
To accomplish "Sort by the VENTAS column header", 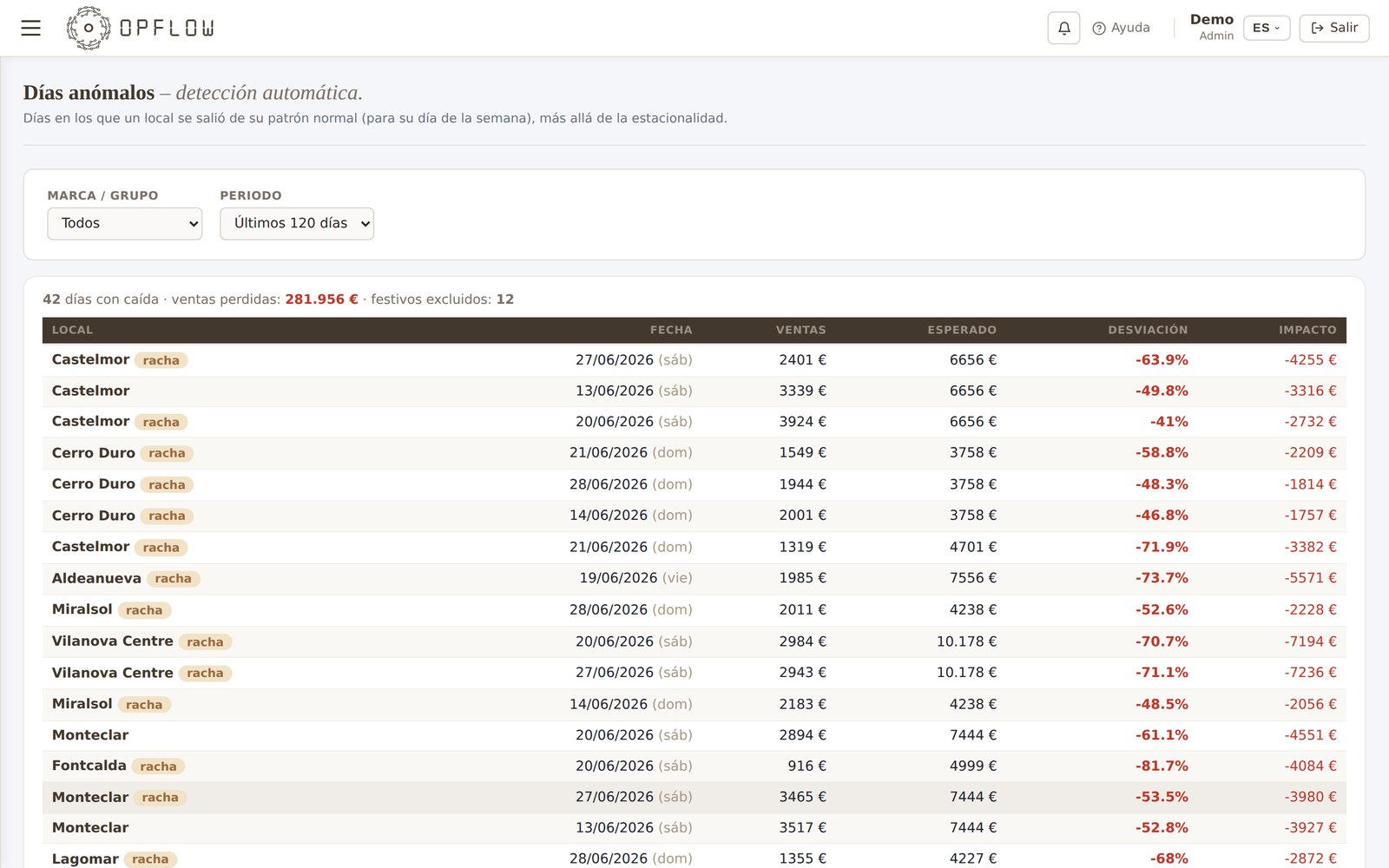I will pos(800,330).
